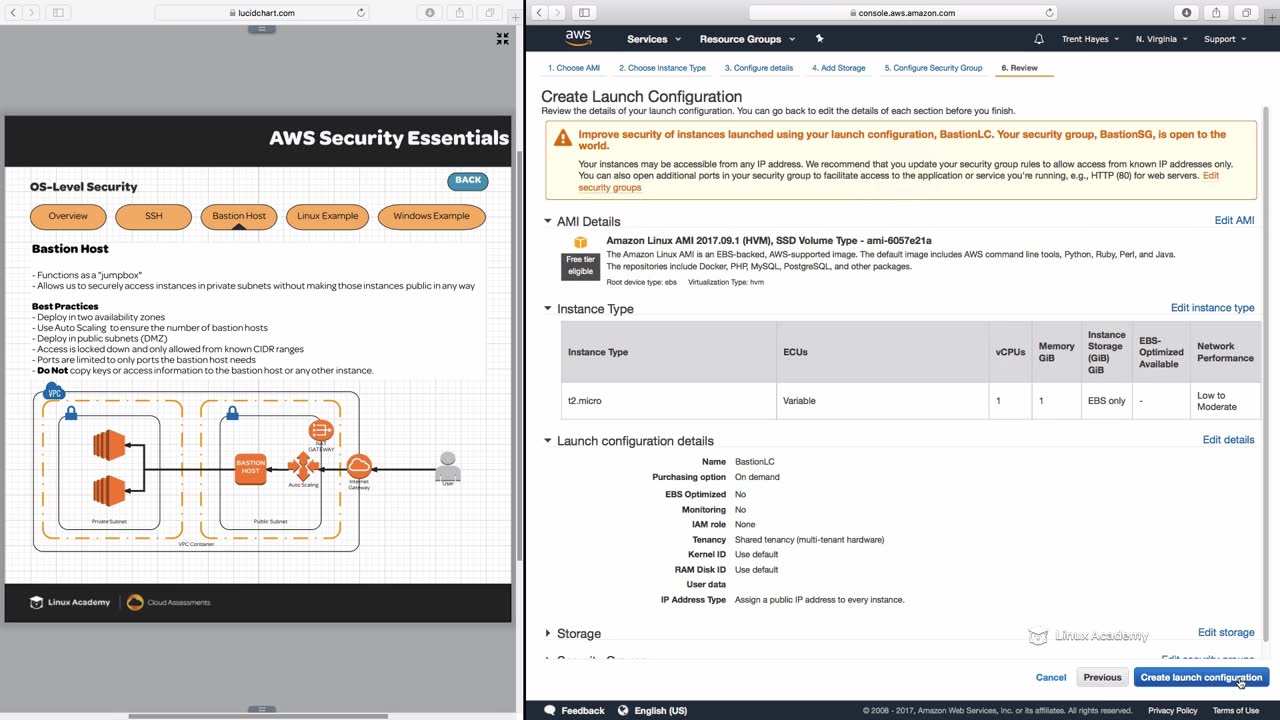This screenshot has width=1280, height=720.
Task: Go forward in the lucidchart.com Safari window
Action: [x=31, y=13]
